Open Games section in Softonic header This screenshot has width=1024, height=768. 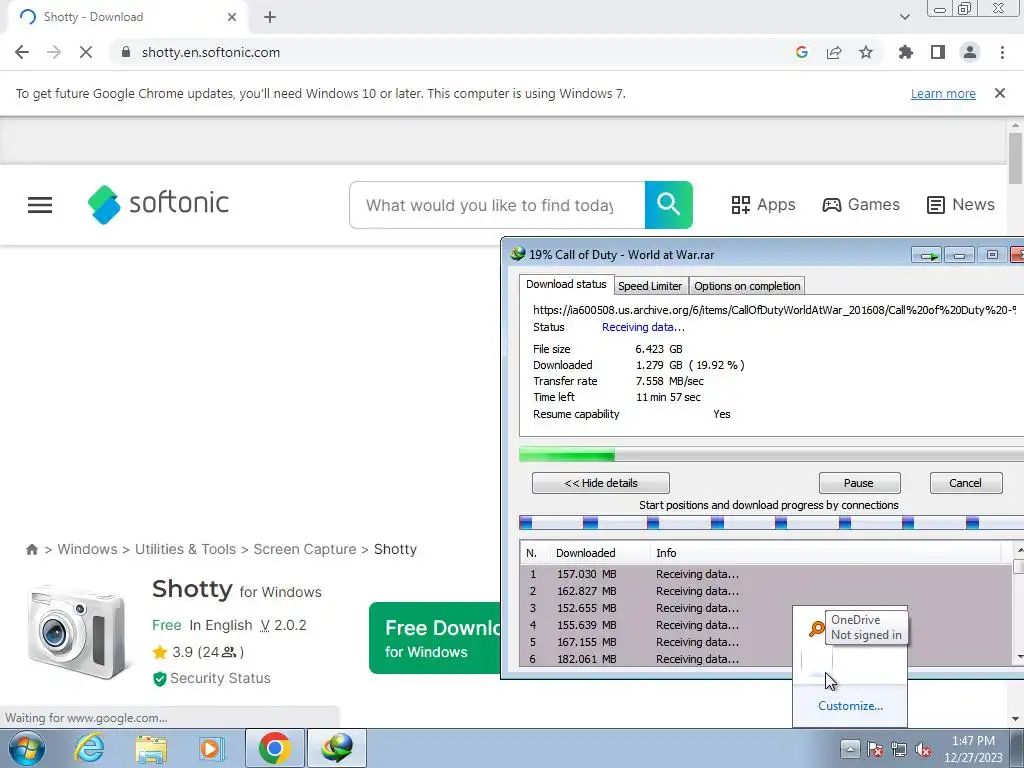[861, 205]
